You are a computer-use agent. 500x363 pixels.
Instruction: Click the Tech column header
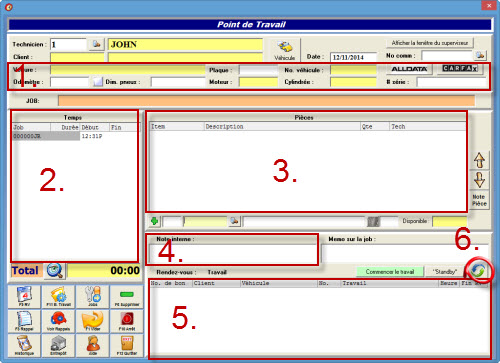pos(428,126)
